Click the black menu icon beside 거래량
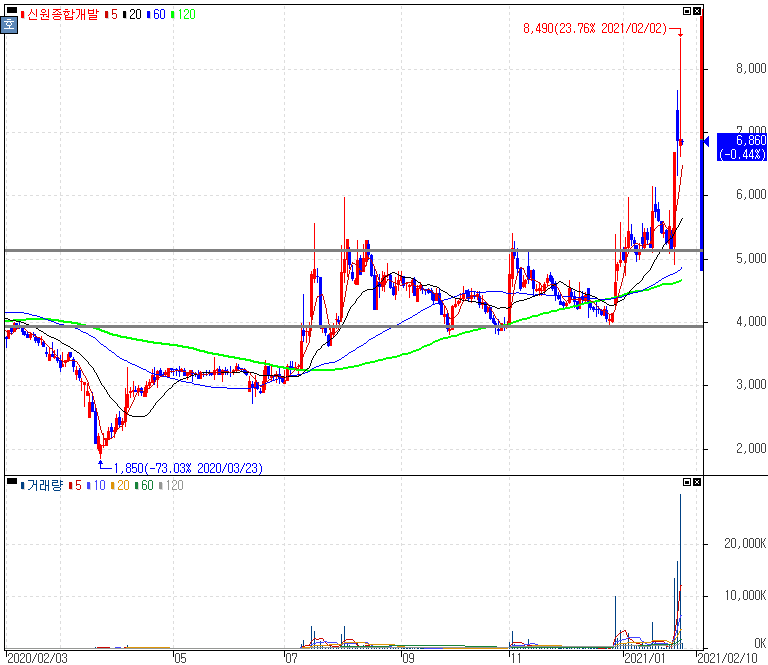Image resolution: width=768 pixels, height=665 pixels. [x=12, y=481]
